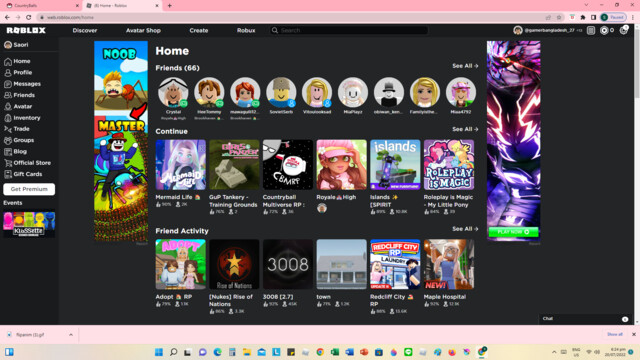
Task: Bookmark this page with the star icon
Action: tap(559, 17)
